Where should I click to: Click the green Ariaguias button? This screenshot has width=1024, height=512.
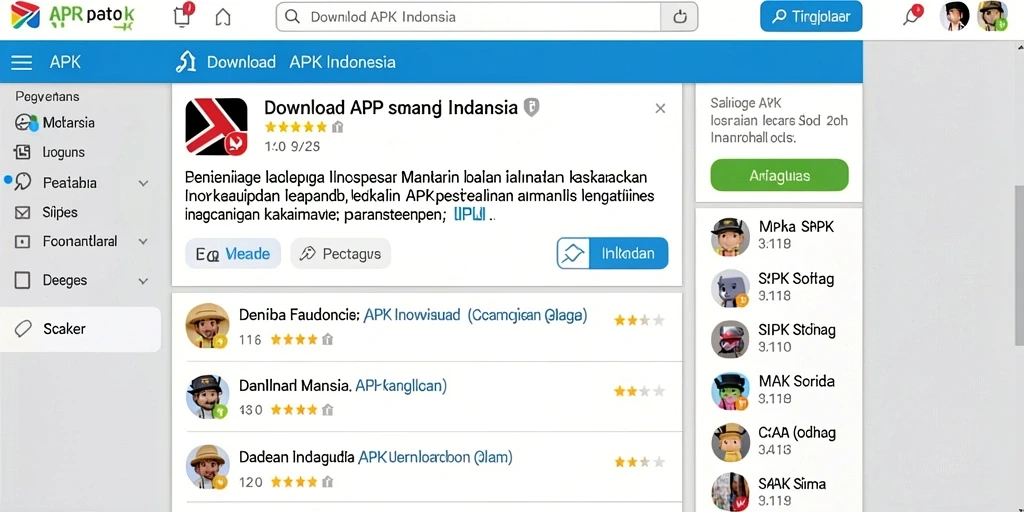point(779,176)
